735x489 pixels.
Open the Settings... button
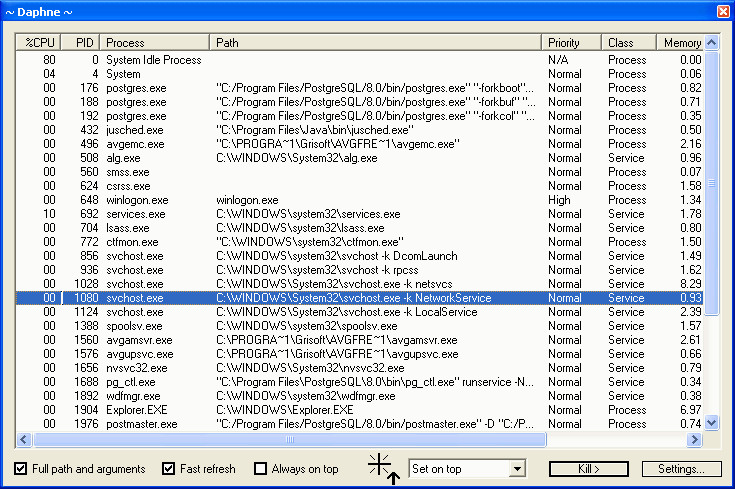coord(681,469)
